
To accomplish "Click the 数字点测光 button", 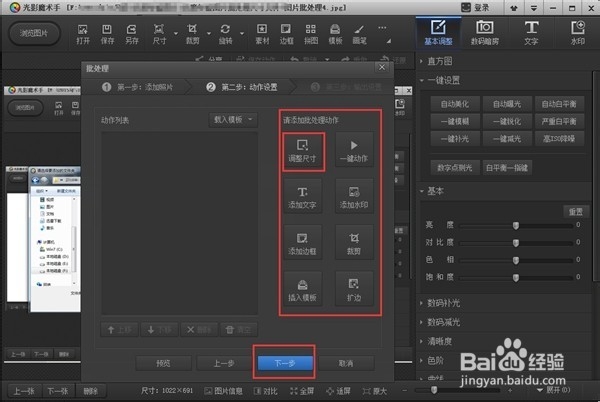I will click(455, 168).
